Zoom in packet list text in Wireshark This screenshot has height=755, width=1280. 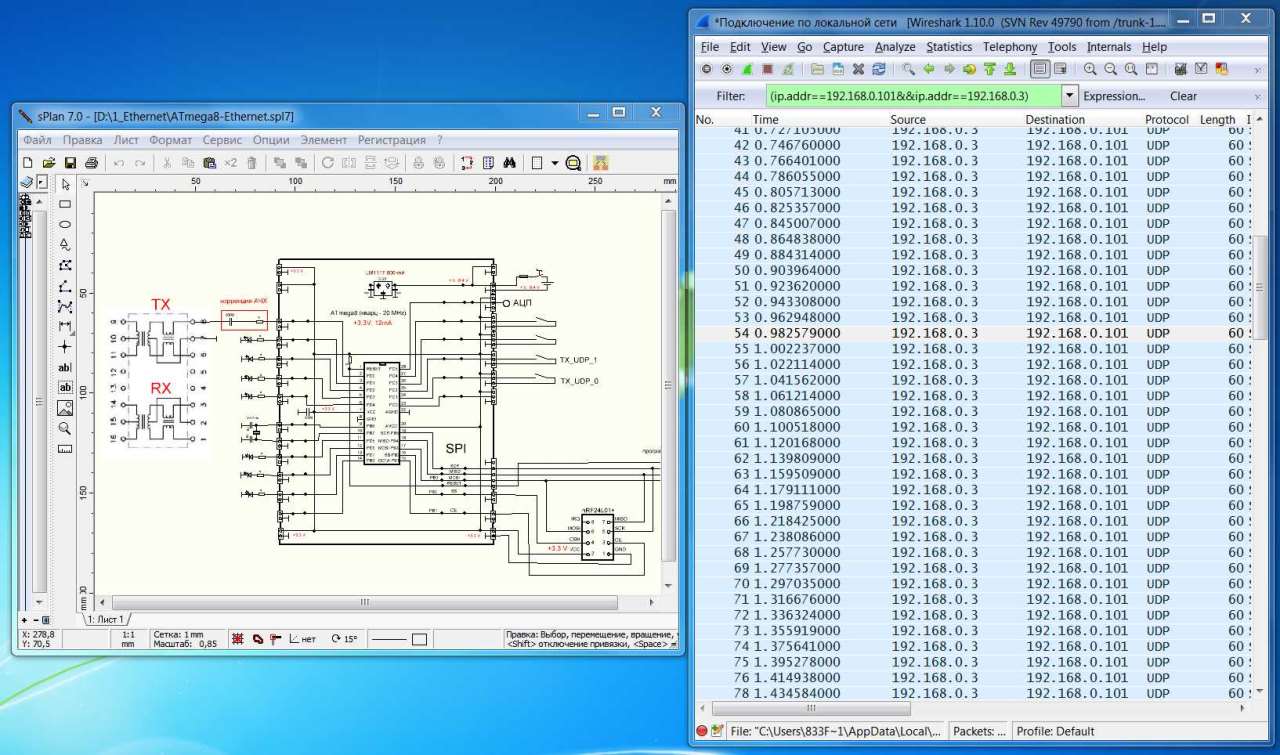(1090, 69)
